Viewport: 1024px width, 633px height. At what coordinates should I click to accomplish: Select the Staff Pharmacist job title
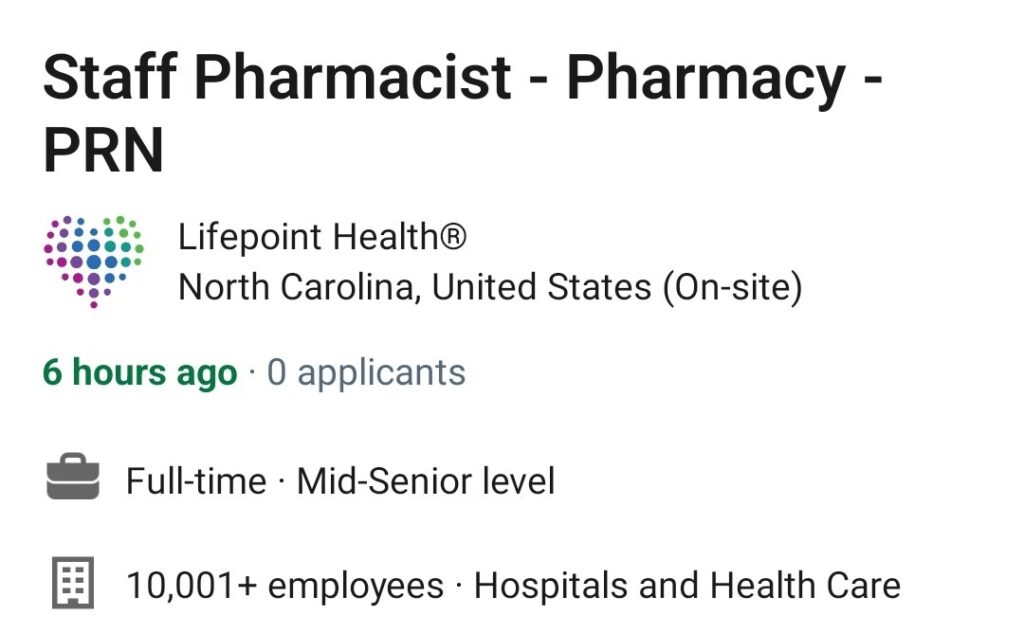pyautogui.click(x=462, y=112)
